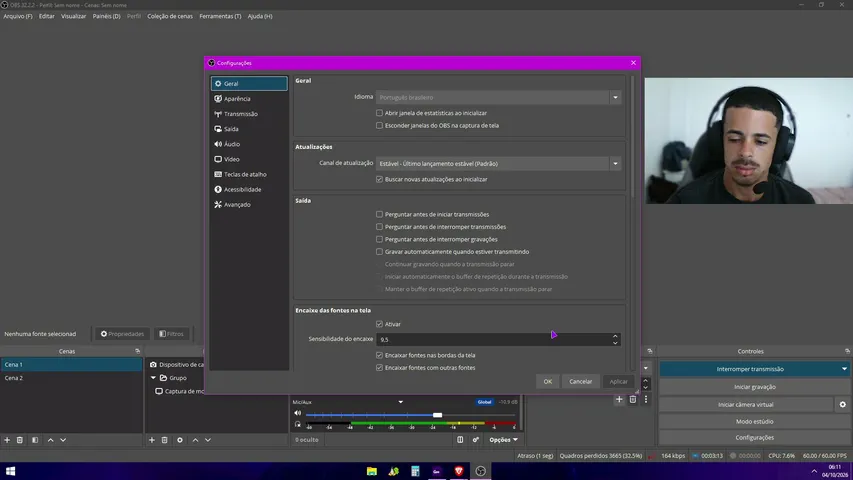Close the Configurações dialog with X
The width and height of the screenshot is (853, 480).
(633, 63)
